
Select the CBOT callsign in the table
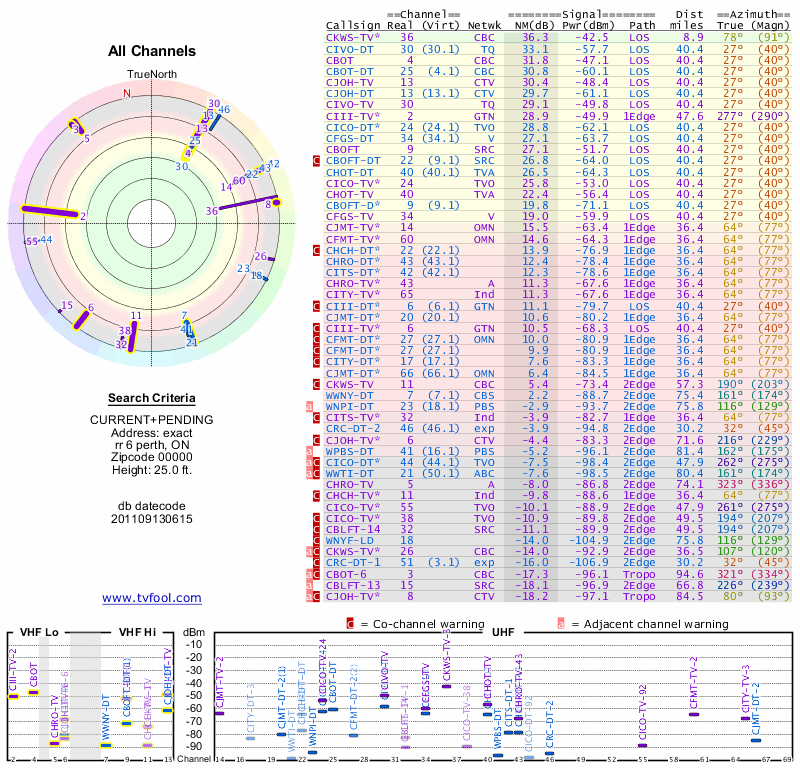(x=342, y=60)
